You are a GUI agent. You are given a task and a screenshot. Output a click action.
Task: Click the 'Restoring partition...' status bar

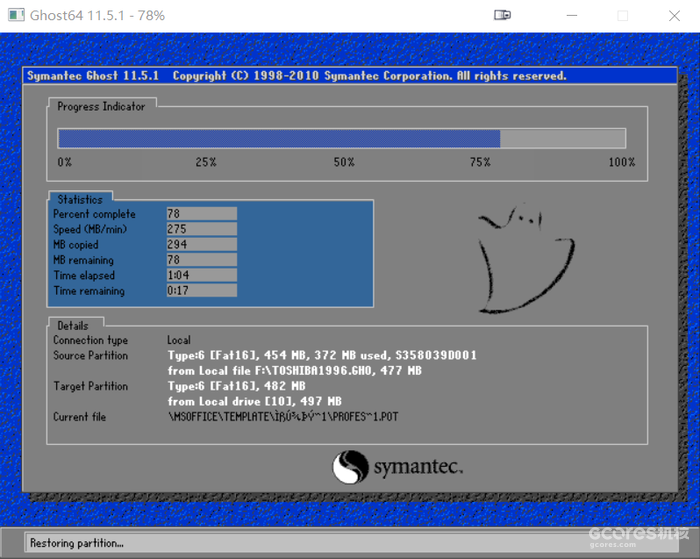coord(352,543)
